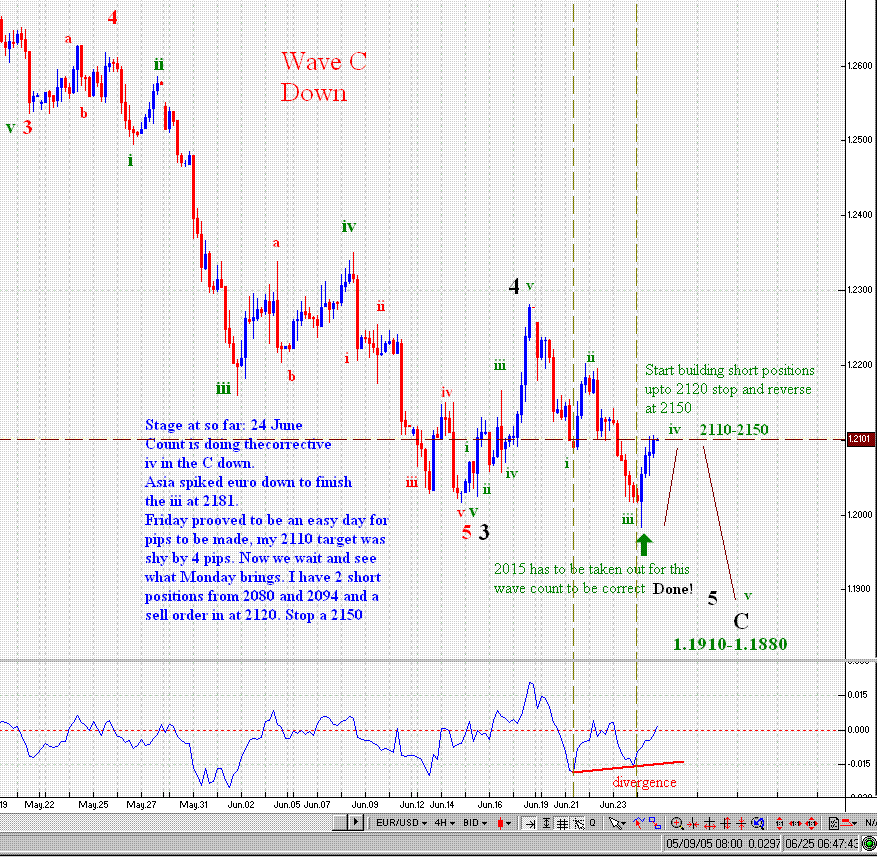
Task: Click the vertical auto-fit icon
Action: pos(546,824)
